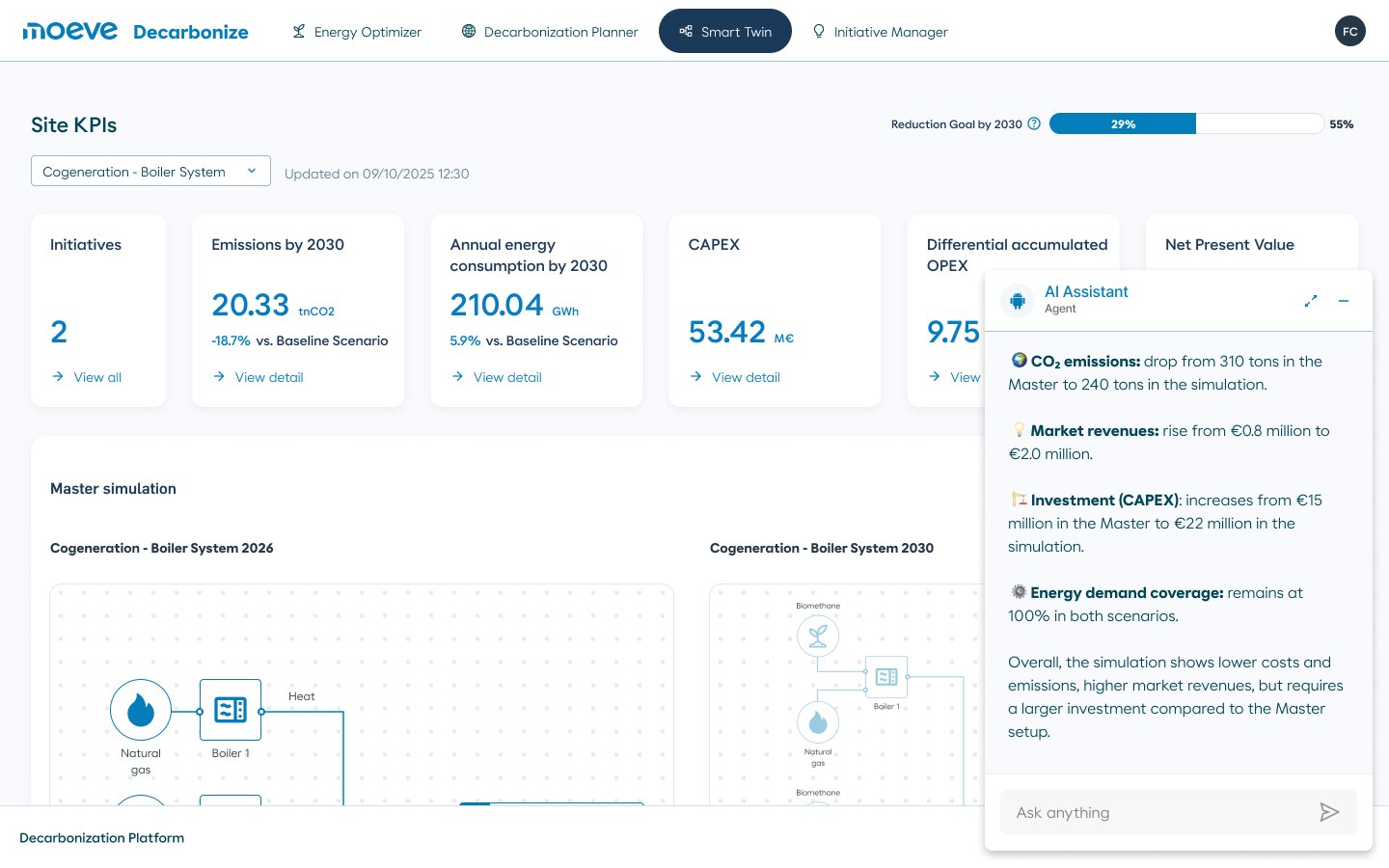Select the Smart Twin tab
Viewport: 1389px width, 868px height.
coord(725,31)
